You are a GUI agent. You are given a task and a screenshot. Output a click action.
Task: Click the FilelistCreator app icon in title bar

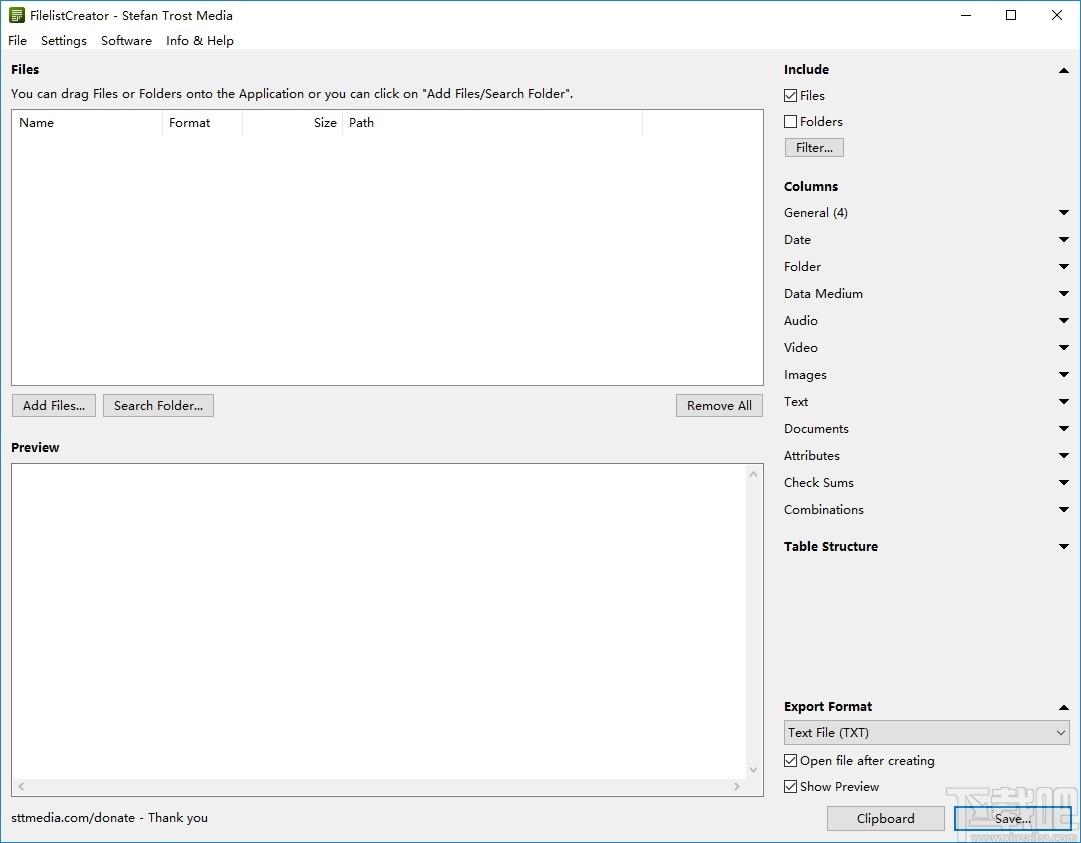pyautogui.click(x=17, y=15)
